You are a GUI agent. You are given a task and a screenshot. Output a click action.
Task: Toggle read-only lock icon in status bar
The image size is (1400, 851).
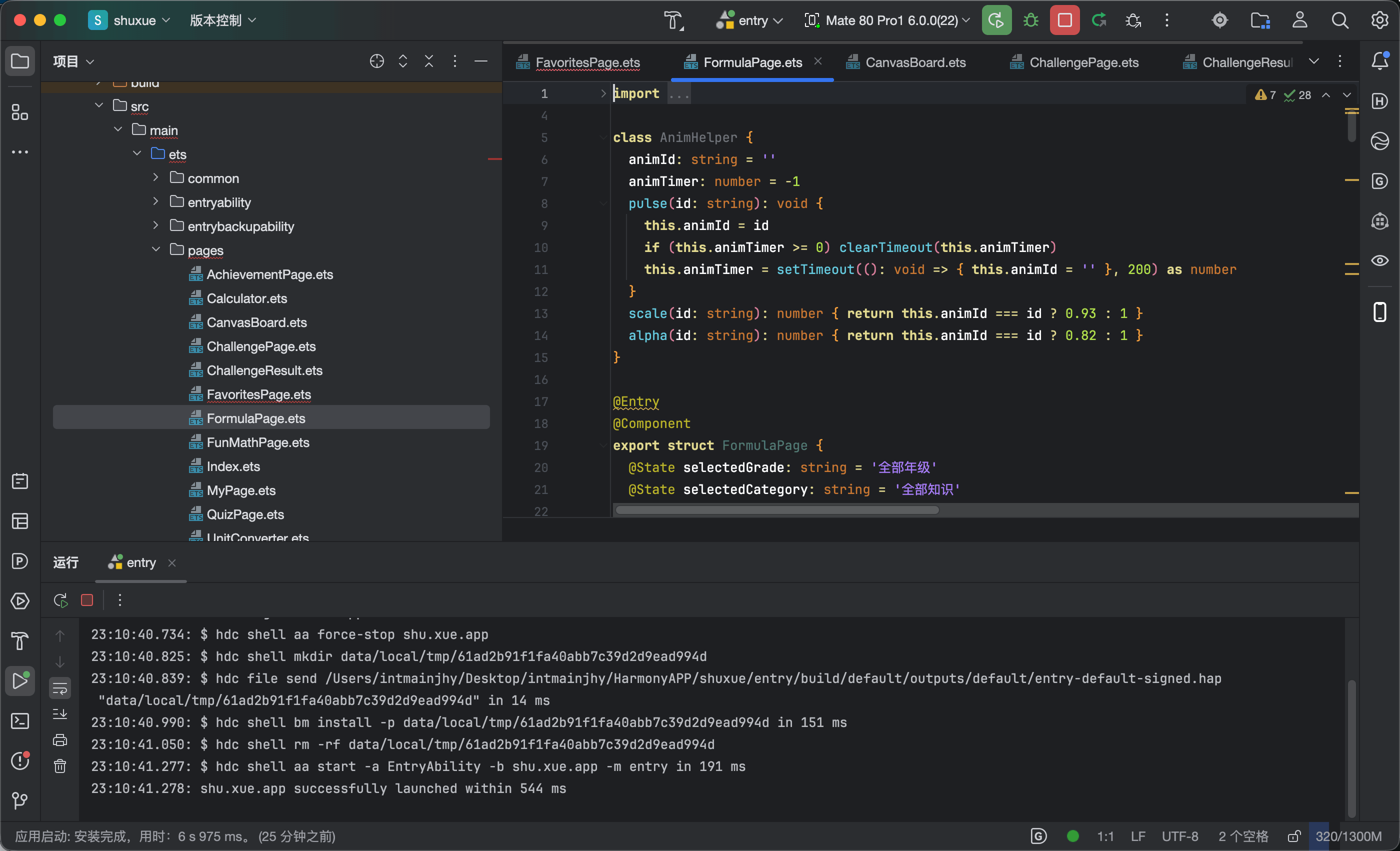pos(1294,836)
